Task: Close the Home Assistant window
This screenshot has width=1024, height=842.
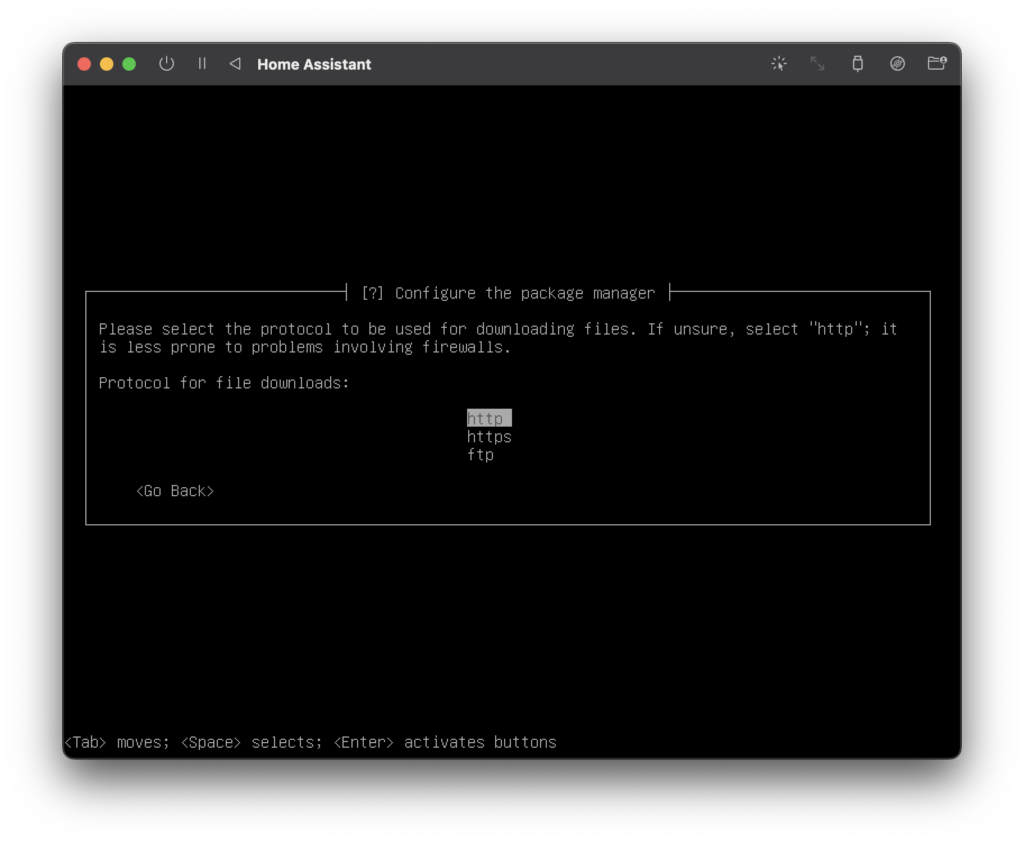Action: pyautogui.click(x=84, y=64)
